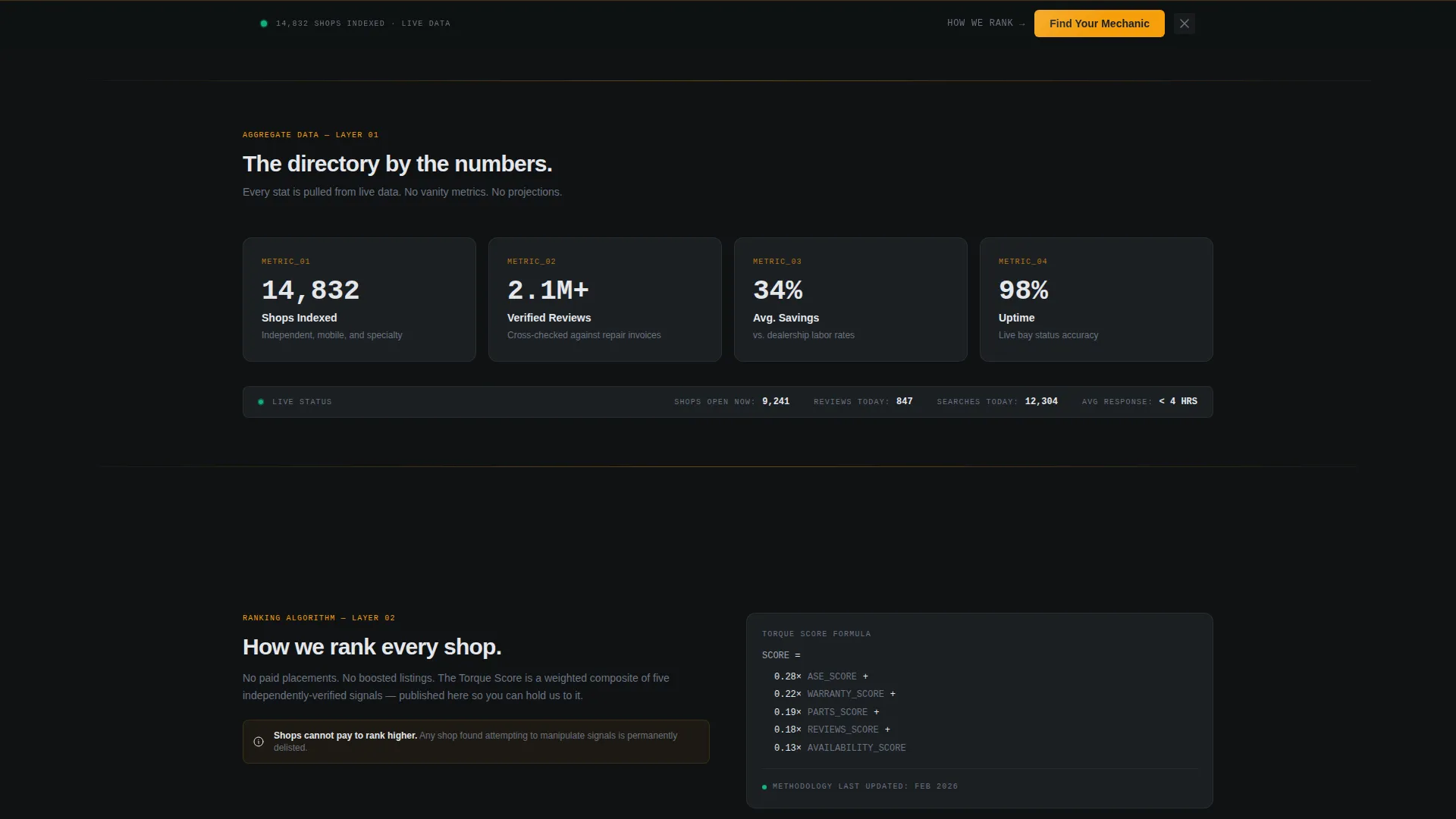Select the 2.1M+ Verified Reviews card
Viewport: 1456px width, 819px height.
tap(605, 300)
